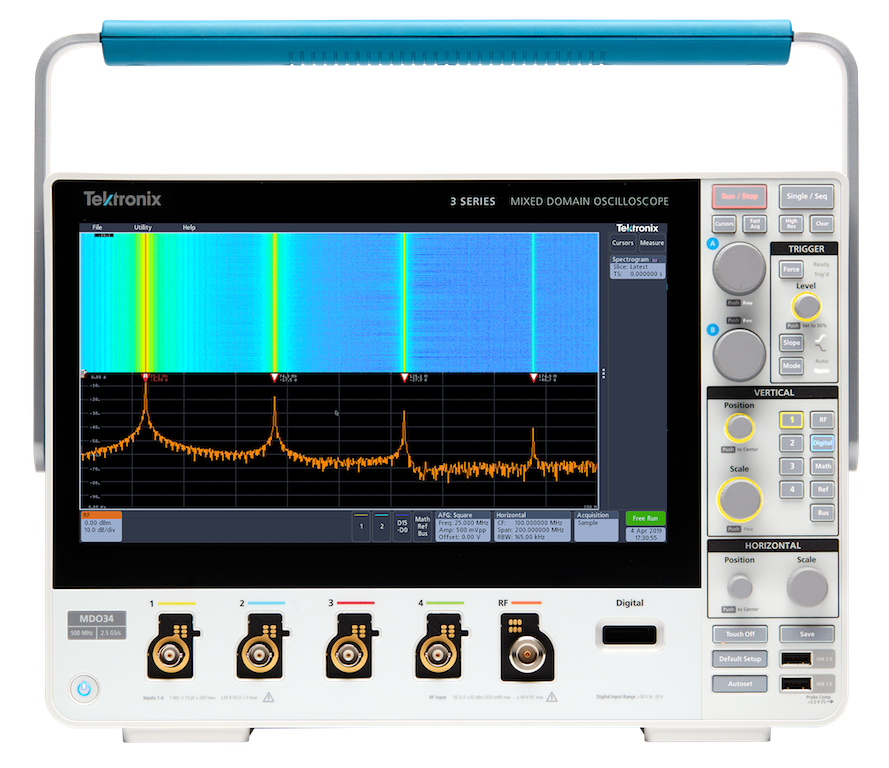Viewport: 889px width, 768px height.
Task: Click the channel 4 BNC input connector
Action: 437,654
